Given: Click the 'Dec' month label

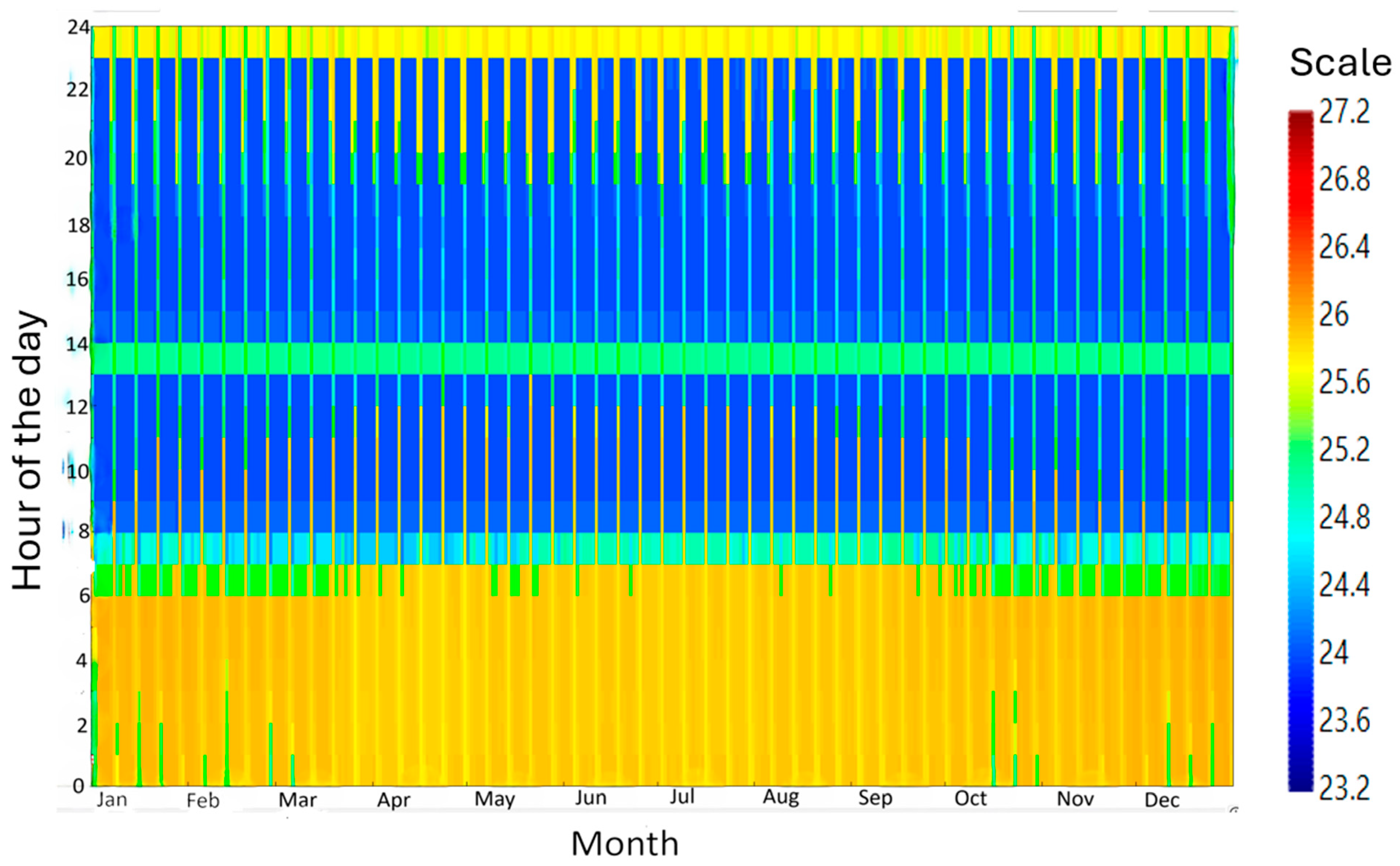Looking at the screenshot, I should [1162, 800].
